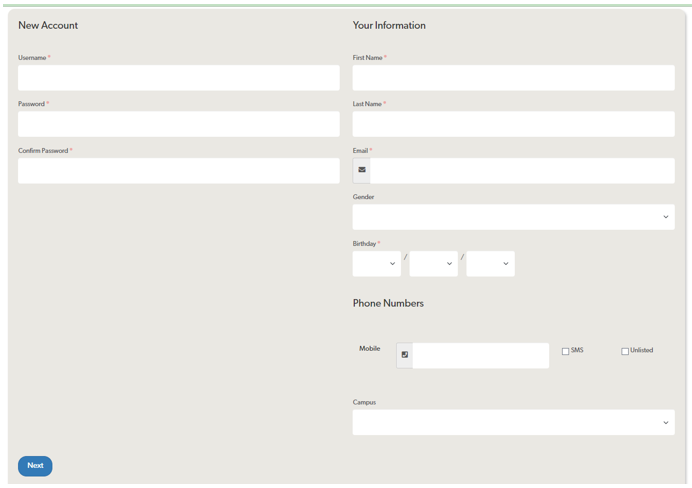
Task: Click the Campus label
Action: (x=364, y=402)
